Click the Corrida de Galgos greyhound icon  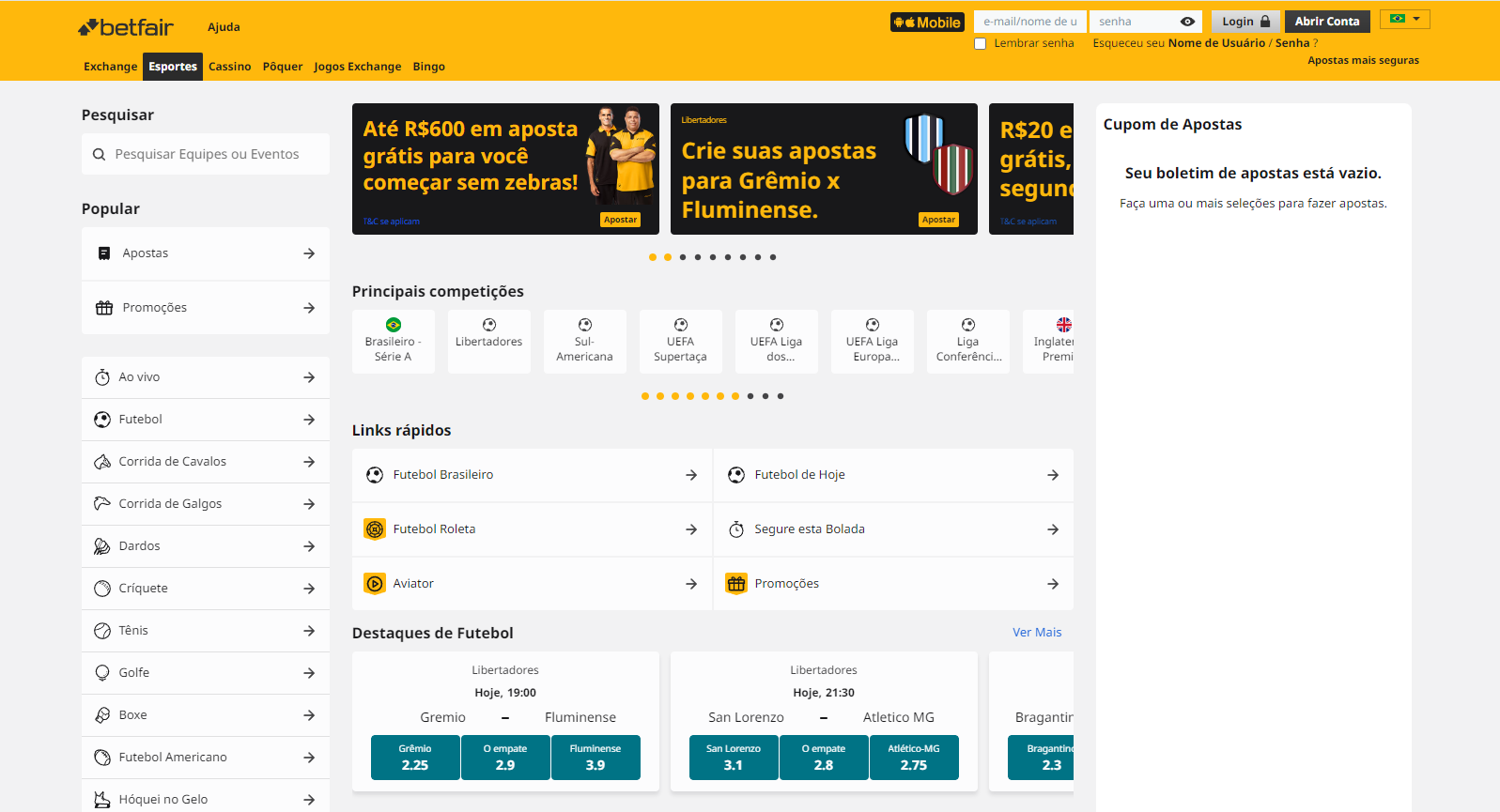coord(102,504)
